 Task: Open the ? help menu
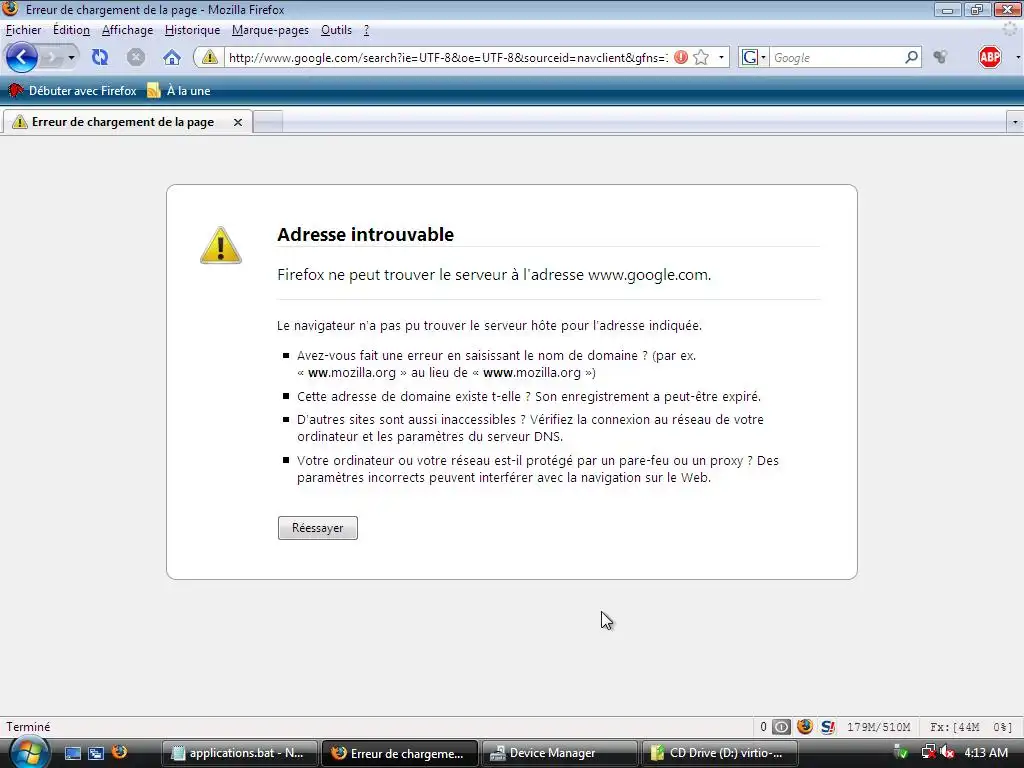coord(366,30)
